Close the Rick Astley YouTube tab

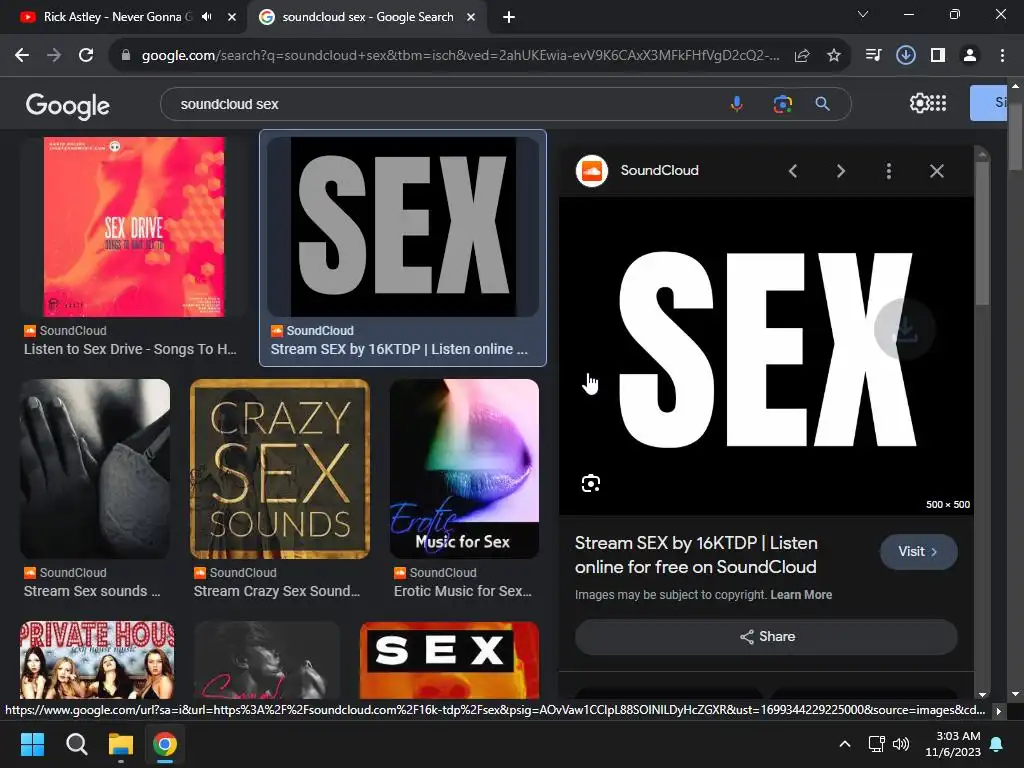(231, 17)
